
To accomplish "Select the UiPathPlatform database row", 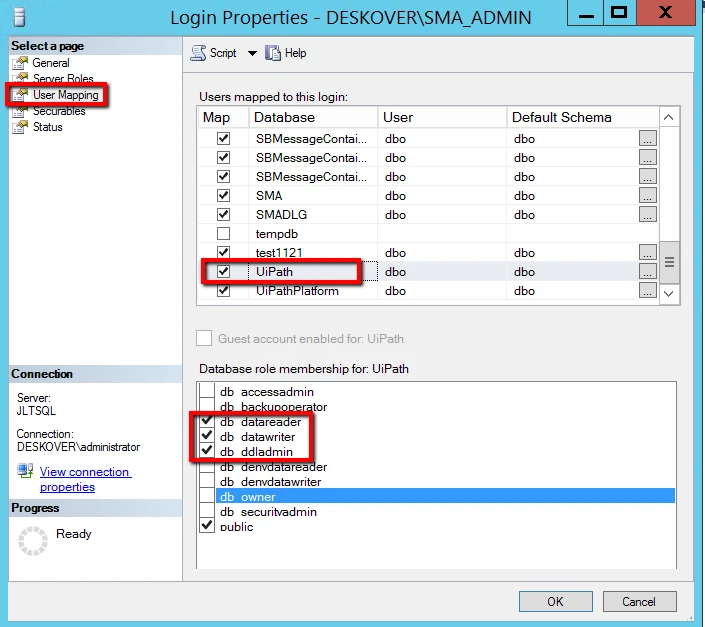I will click(x=427, y=291).
